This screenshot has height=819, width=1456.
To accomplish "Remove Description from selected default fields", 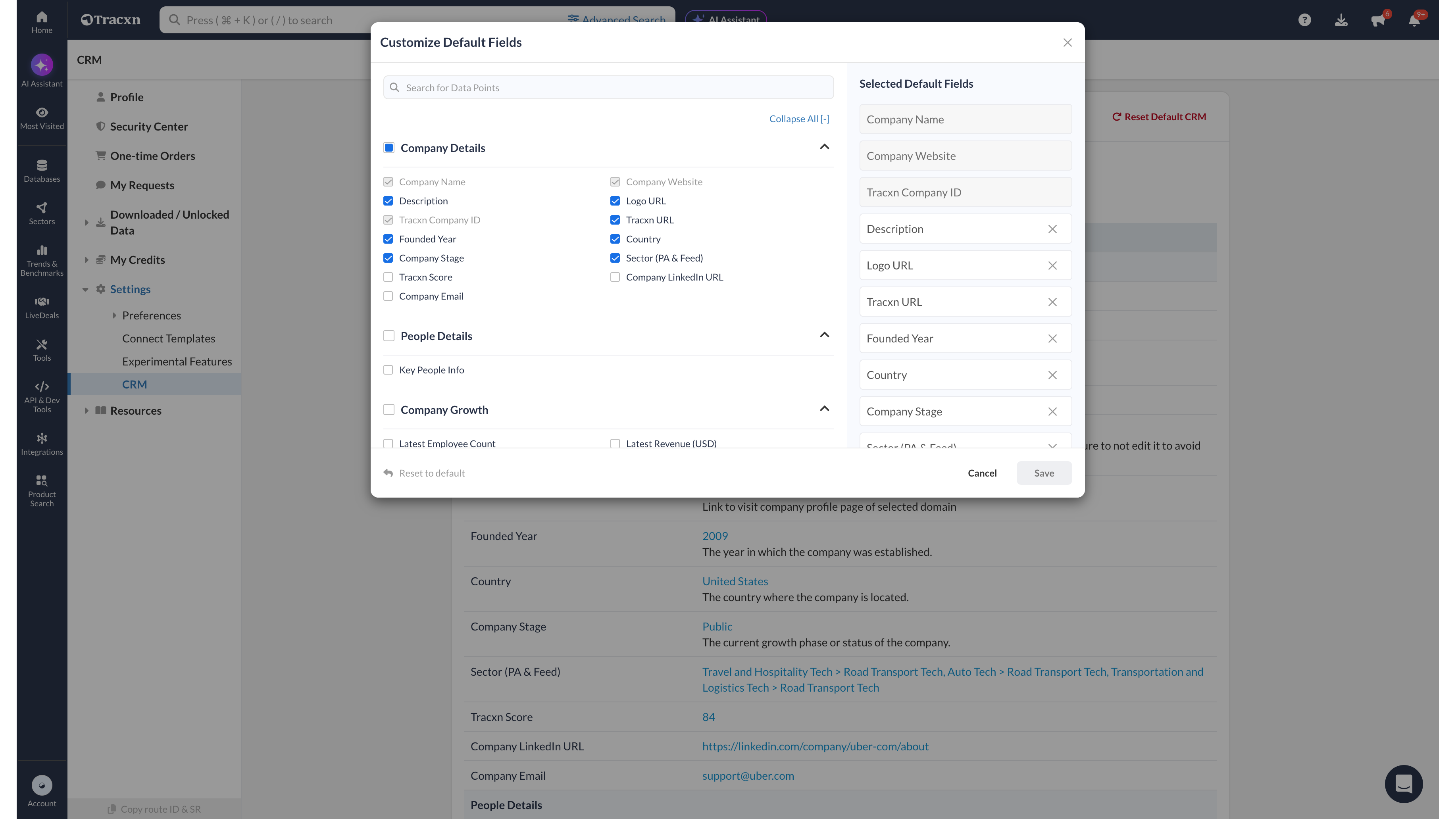I will click(x=1052, y=229).
